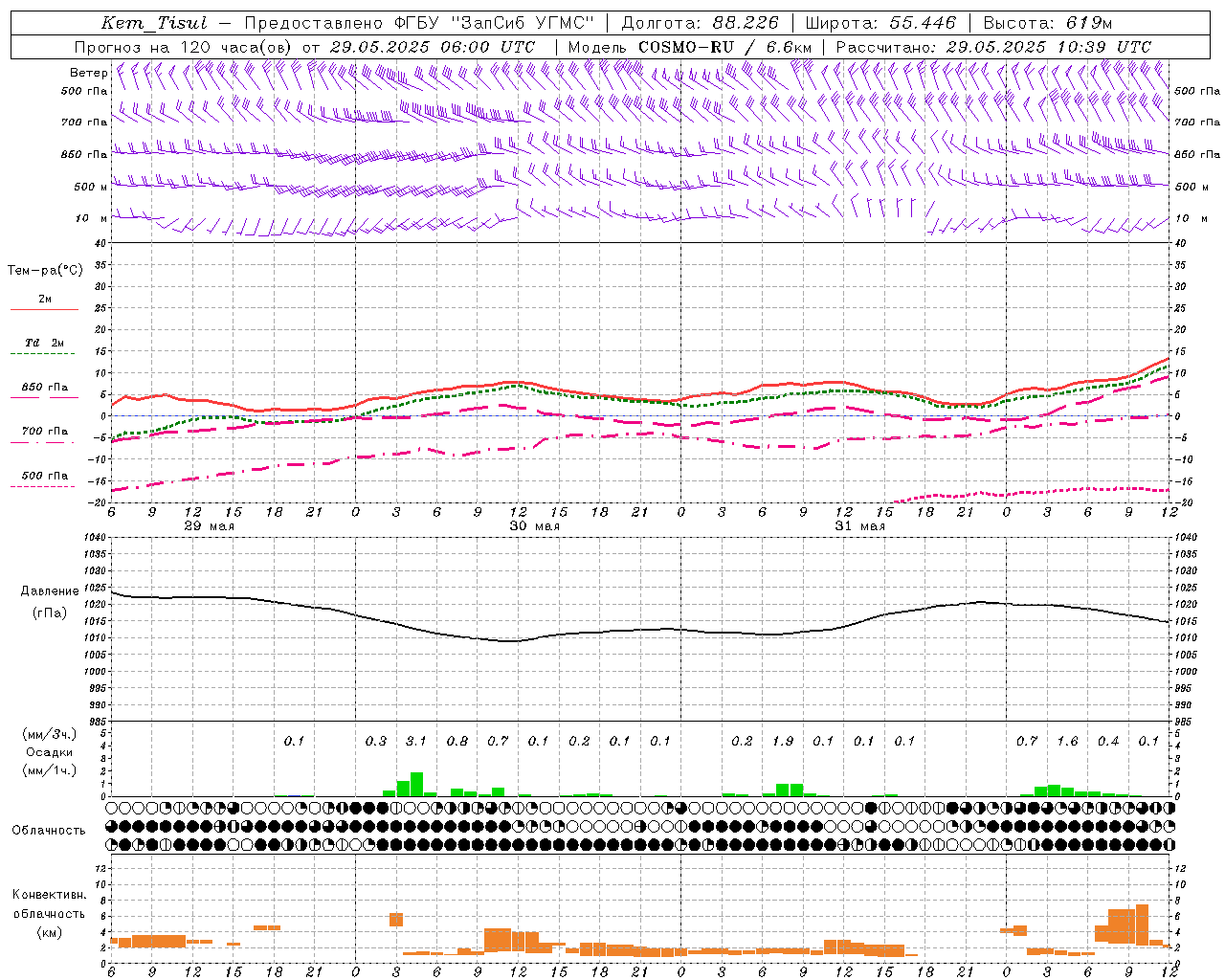Click the 3-hour precipitation value '0.3'
1225x980 pixels.
(x=376, y=741)
